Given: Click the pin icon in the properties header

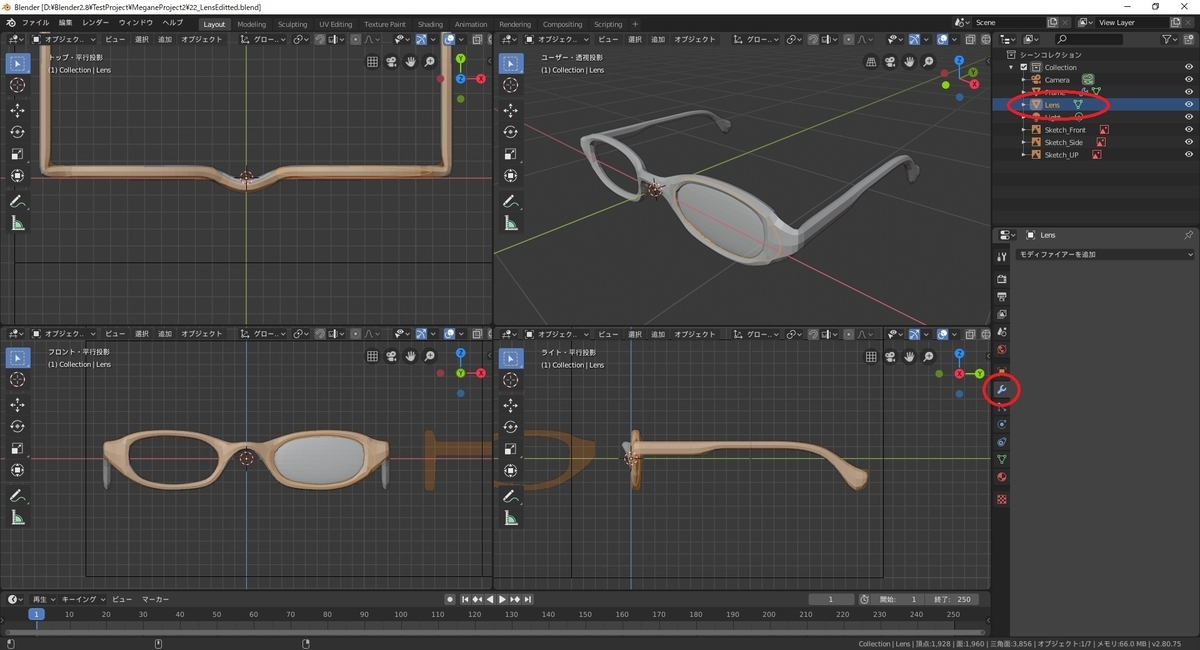Looking at the screenshot, I should (1188, 235).
